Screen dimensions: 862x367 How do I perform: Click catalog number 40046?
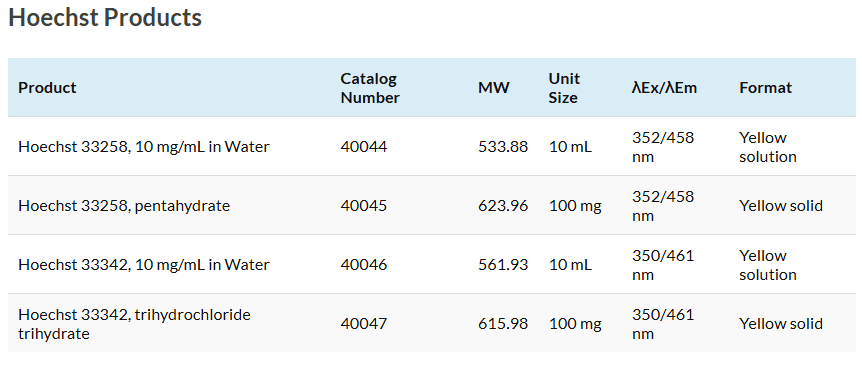tap(364, 265)
